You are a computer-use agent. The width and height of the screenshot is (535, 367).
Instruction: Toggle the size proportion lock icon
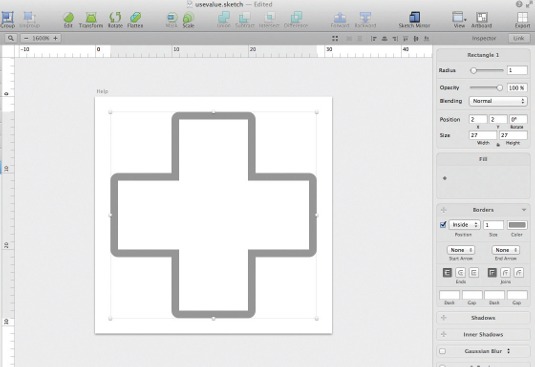498,145
